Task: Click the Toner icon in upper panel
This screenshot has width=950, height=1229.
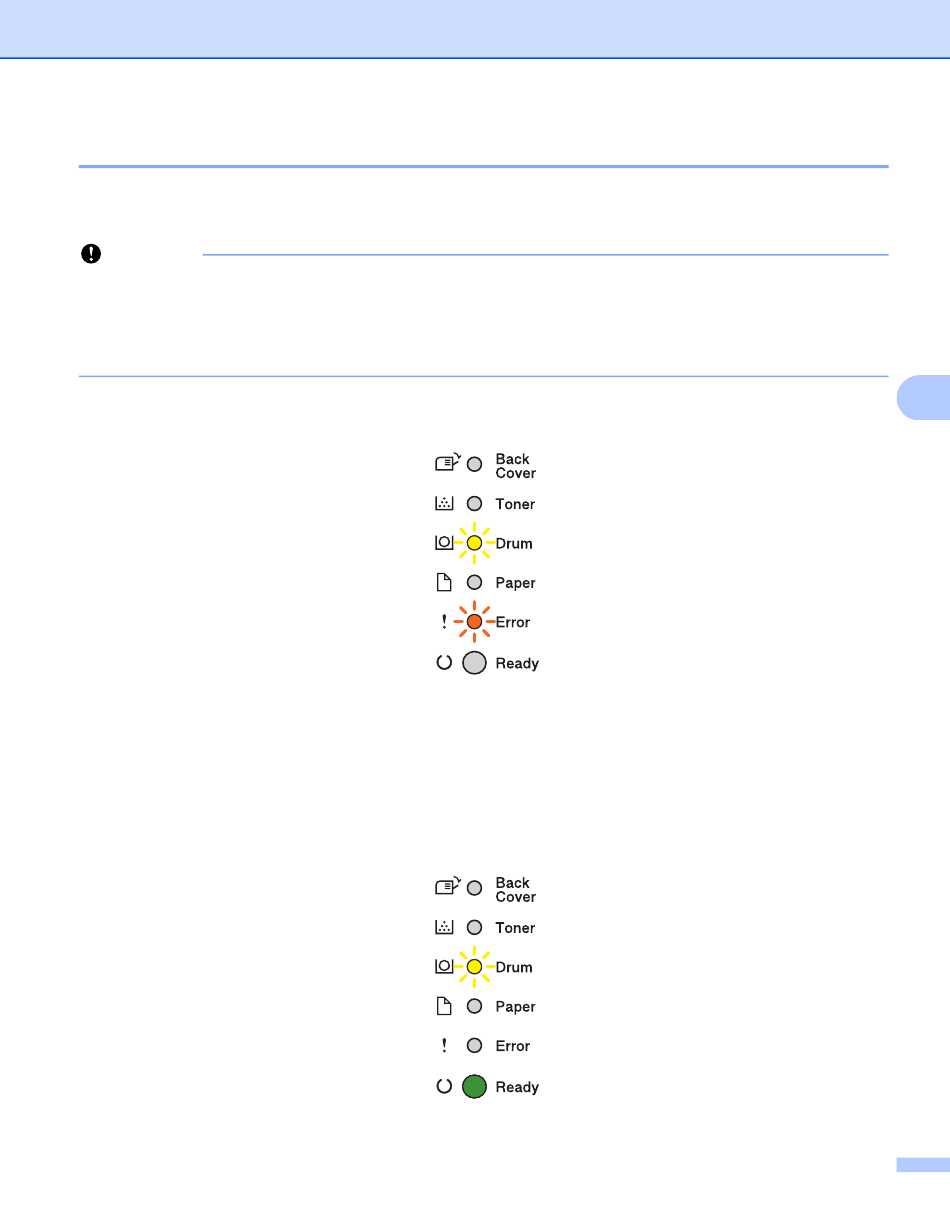Action: click(x=444, y=504)
